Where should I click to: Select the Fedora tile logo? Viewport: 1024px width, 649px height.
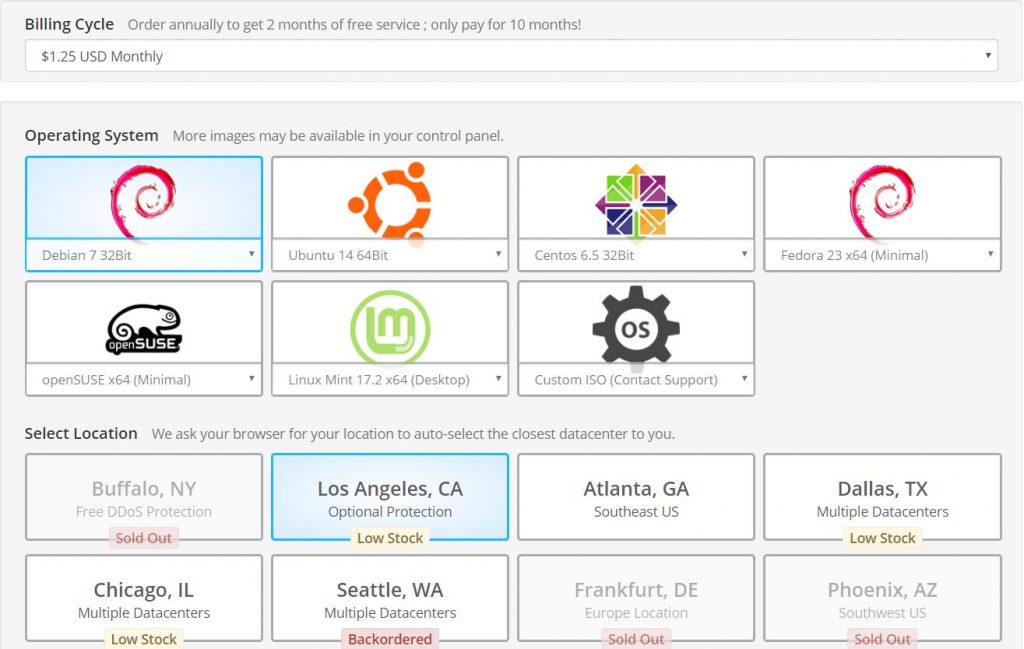[882, 200]
